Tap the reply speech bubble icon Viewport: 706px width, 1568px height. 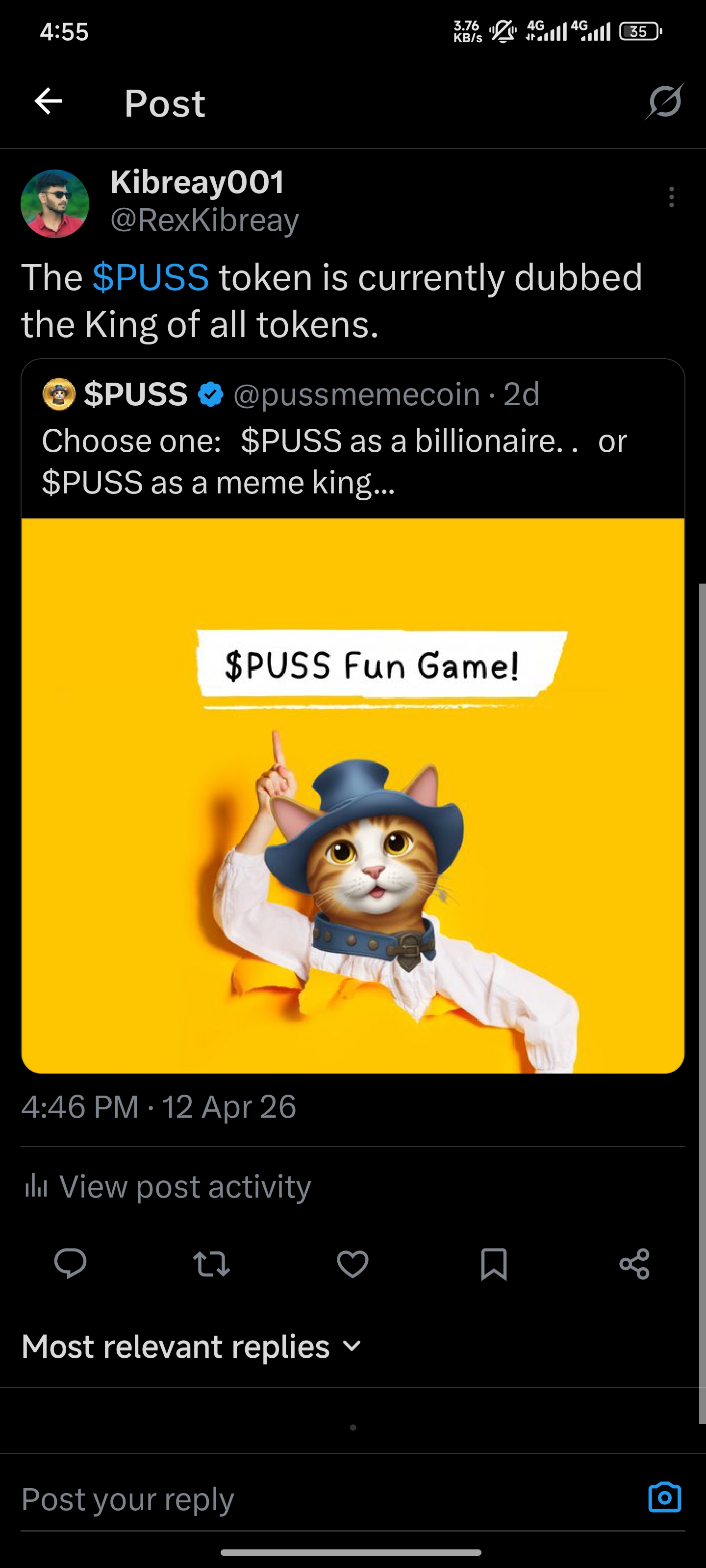click(70, 1263)
